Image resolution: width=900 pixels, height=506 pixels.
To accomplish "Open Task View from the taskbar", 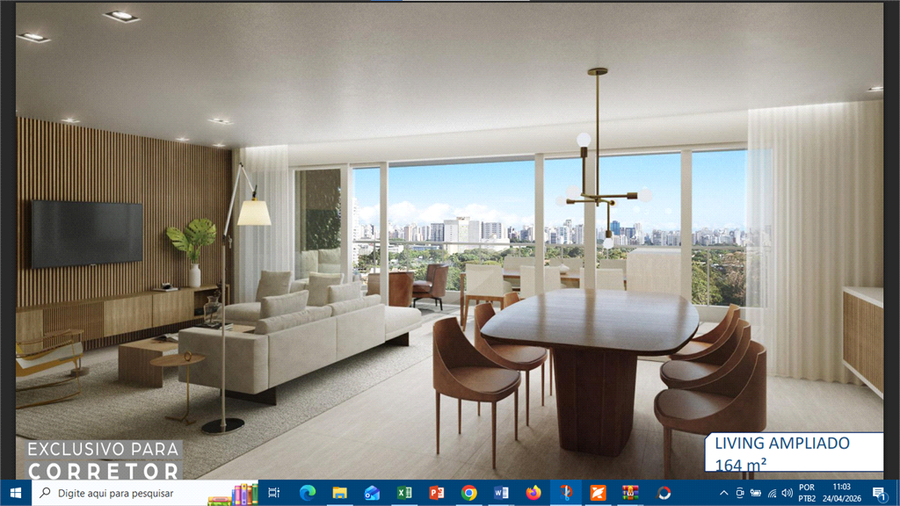I will click(274, 493).
